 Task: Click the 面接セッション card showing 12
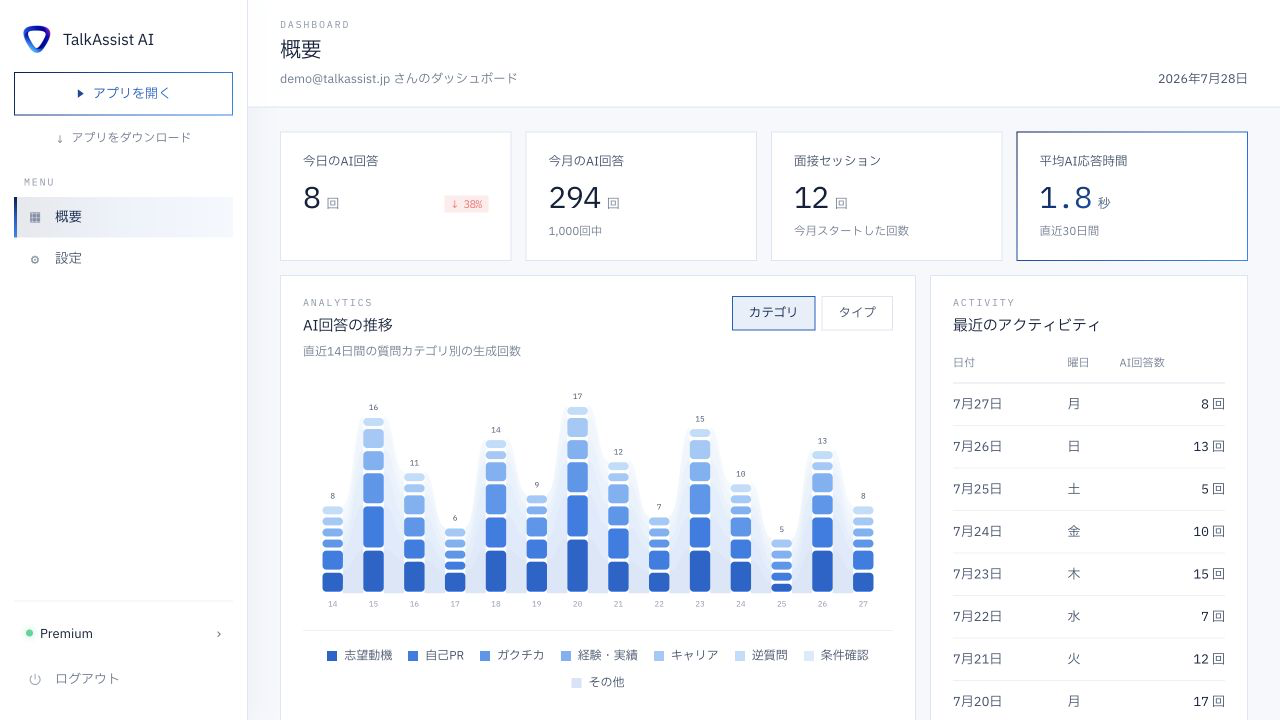click(x=887, y=196)
